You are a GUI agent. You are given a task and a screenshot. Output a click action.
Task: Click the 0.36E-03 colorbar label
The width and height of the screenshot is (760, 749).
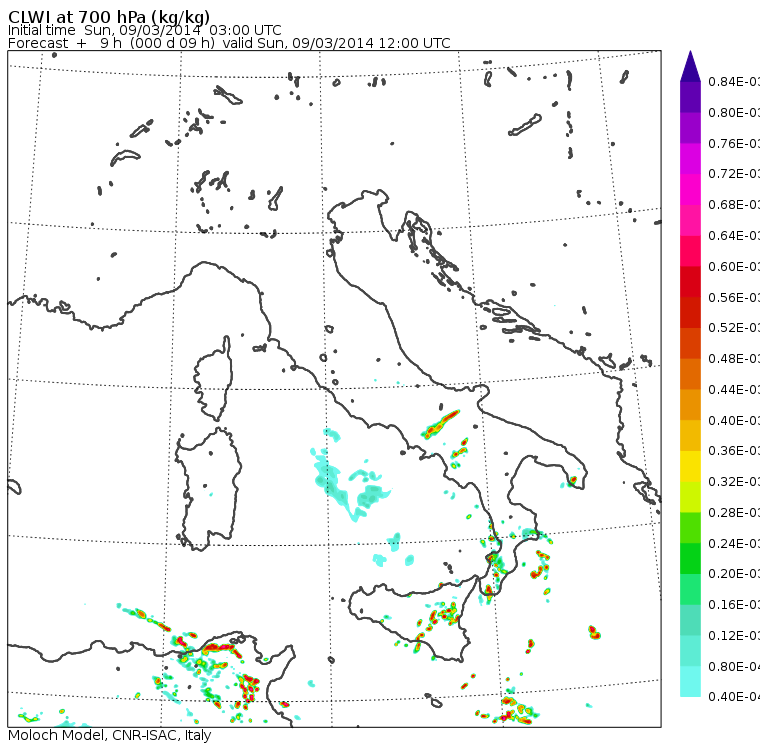coord(734,451)
